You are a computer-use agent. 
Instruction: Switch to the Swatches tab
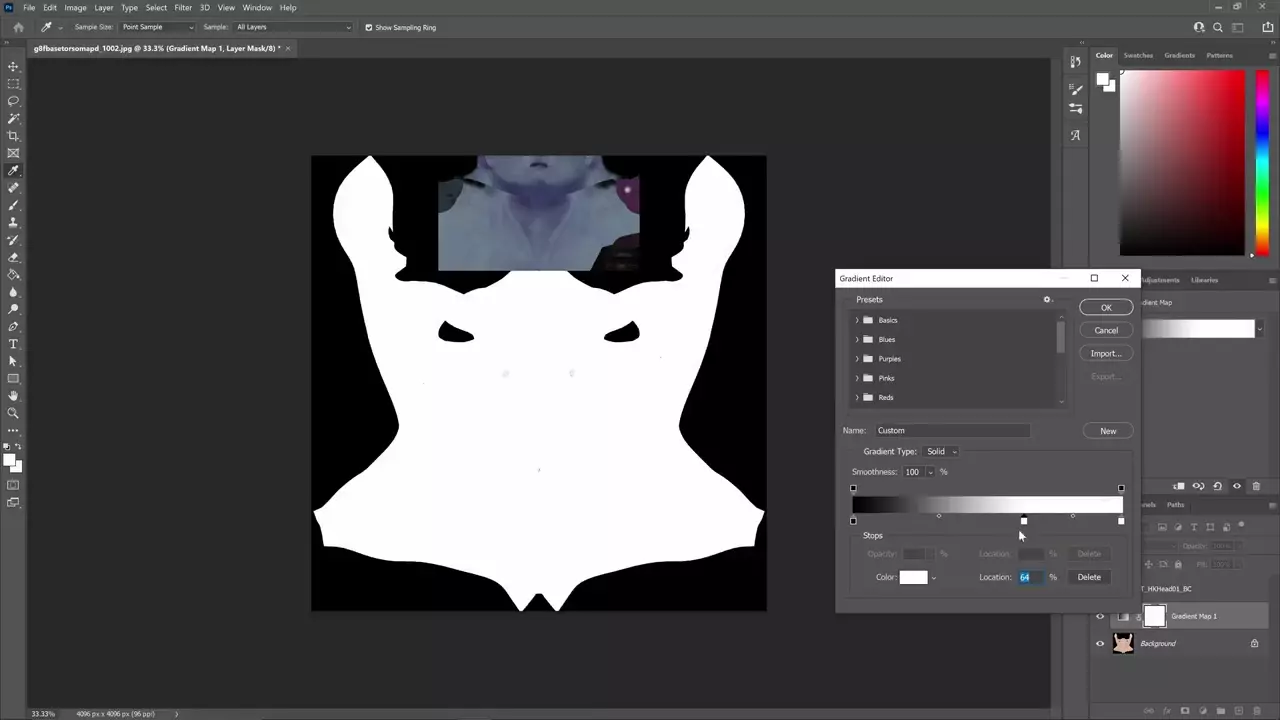[1138, 56]
